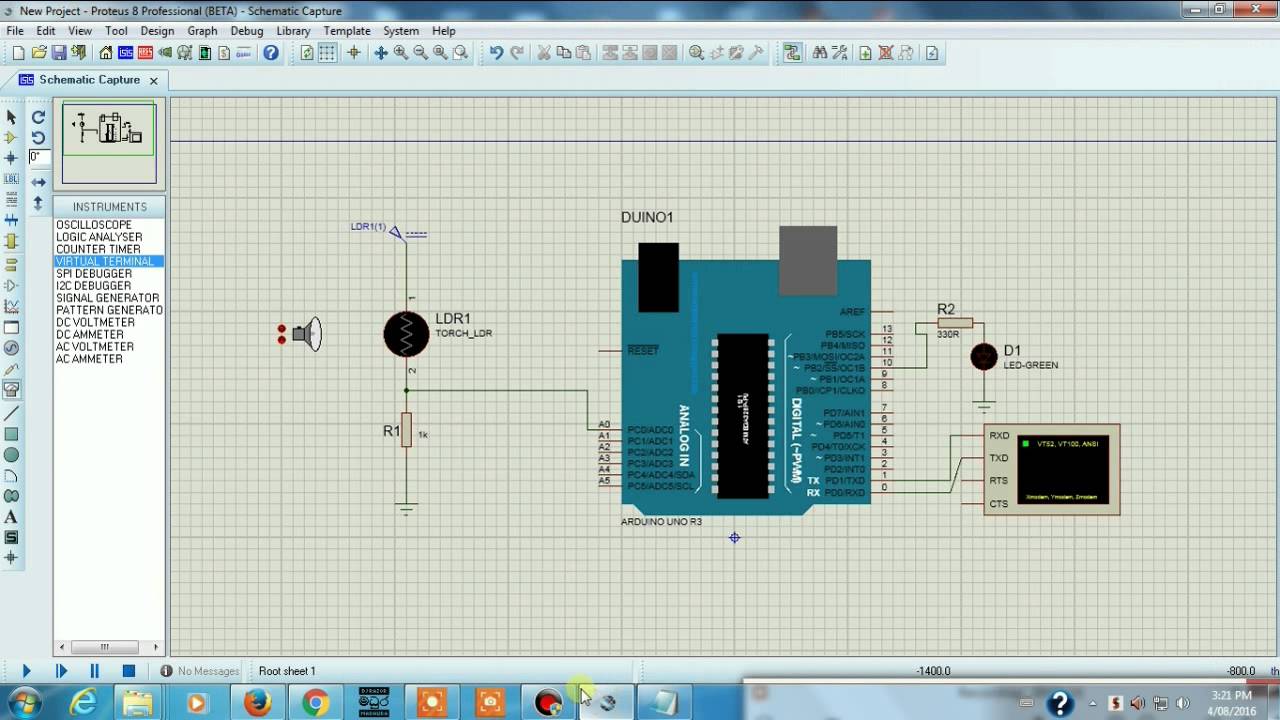This screenshot has height=720, width=1280.
Task: Create a new project with toolbar icon
Action: [18, 53]
